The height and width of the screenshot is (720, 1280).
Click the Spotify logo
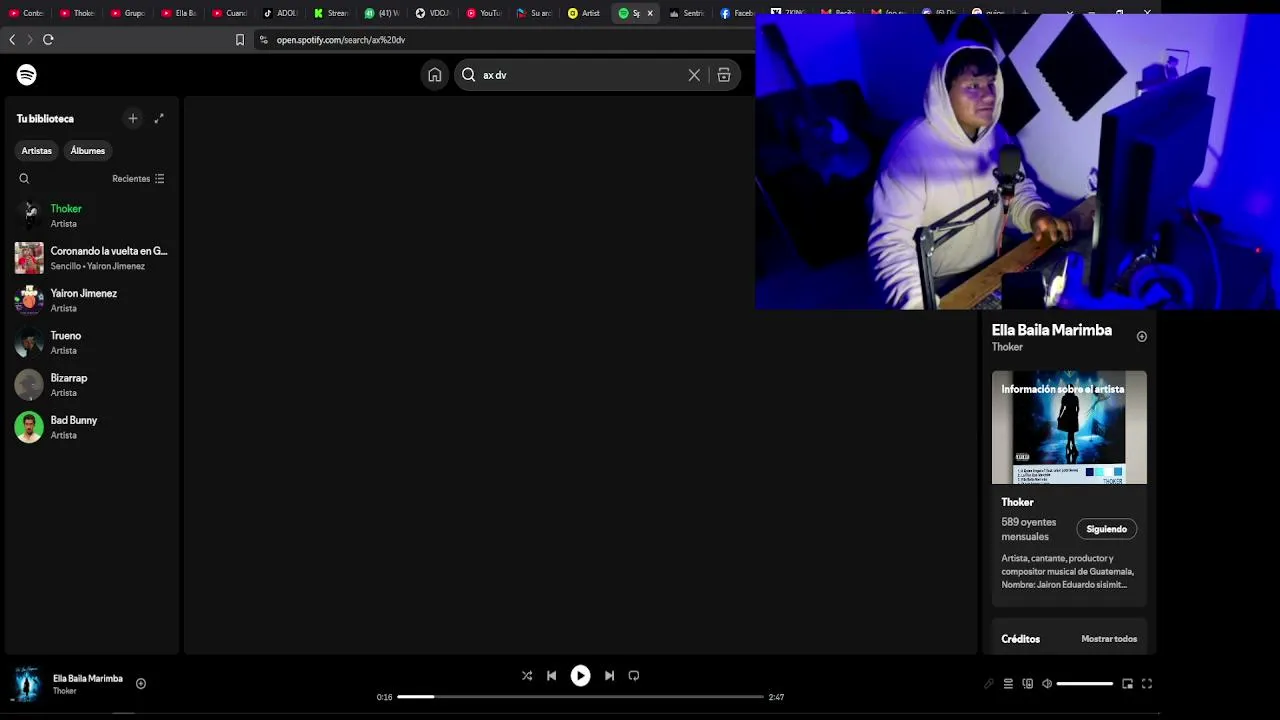(x=27, y=75)
